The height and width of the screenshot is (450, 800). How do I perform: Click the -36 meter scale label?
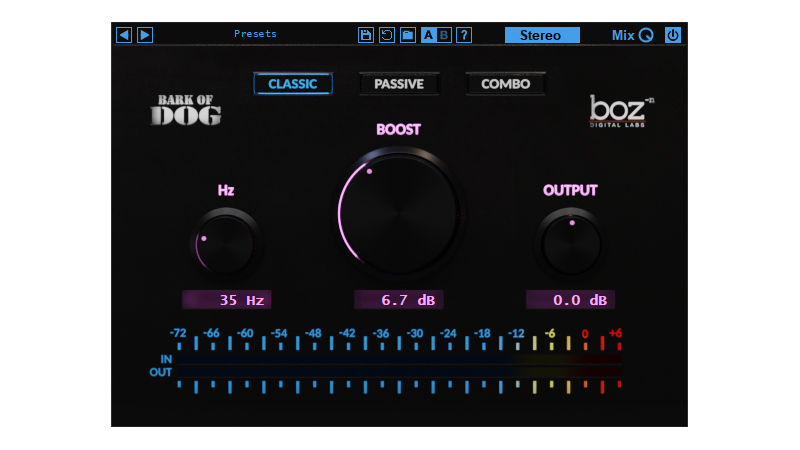(x=381, y=333)
